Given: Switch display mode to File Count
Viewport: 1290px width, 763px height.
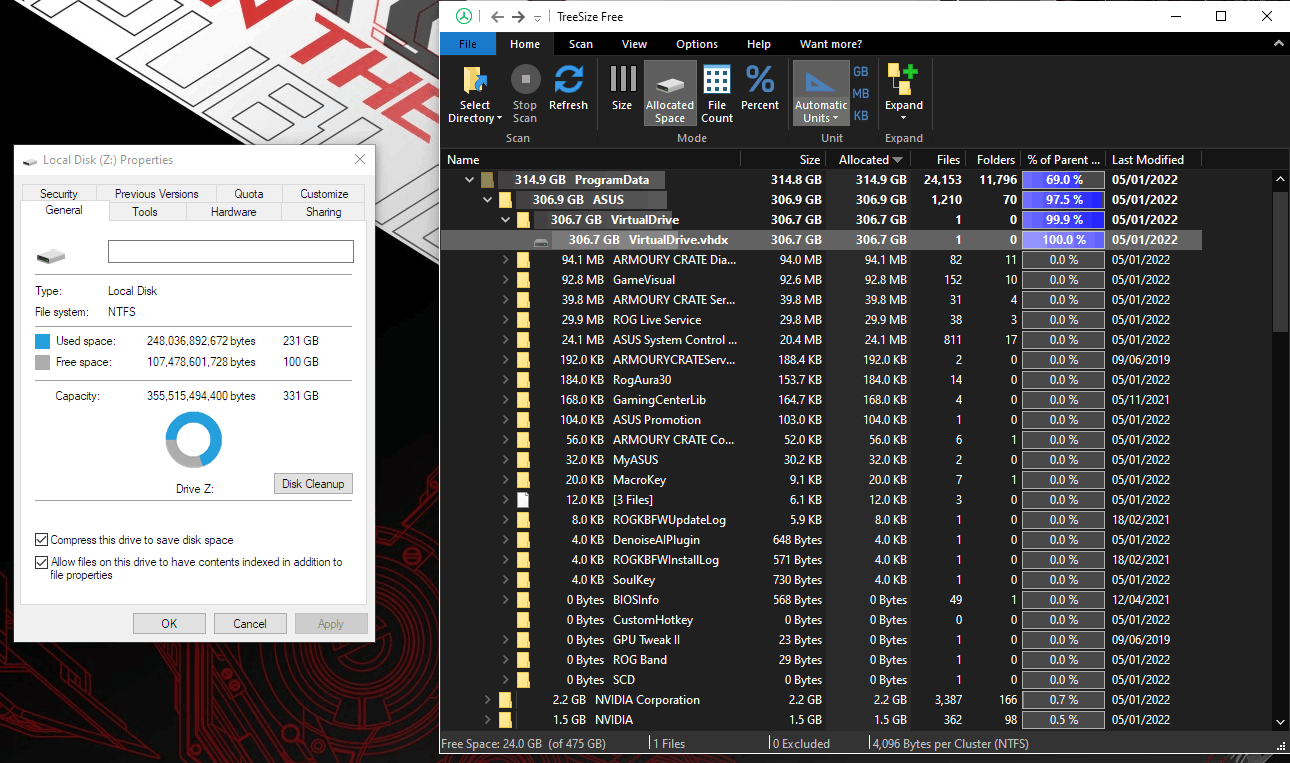Looking at the screenshot, I should [x=716, y=93].
